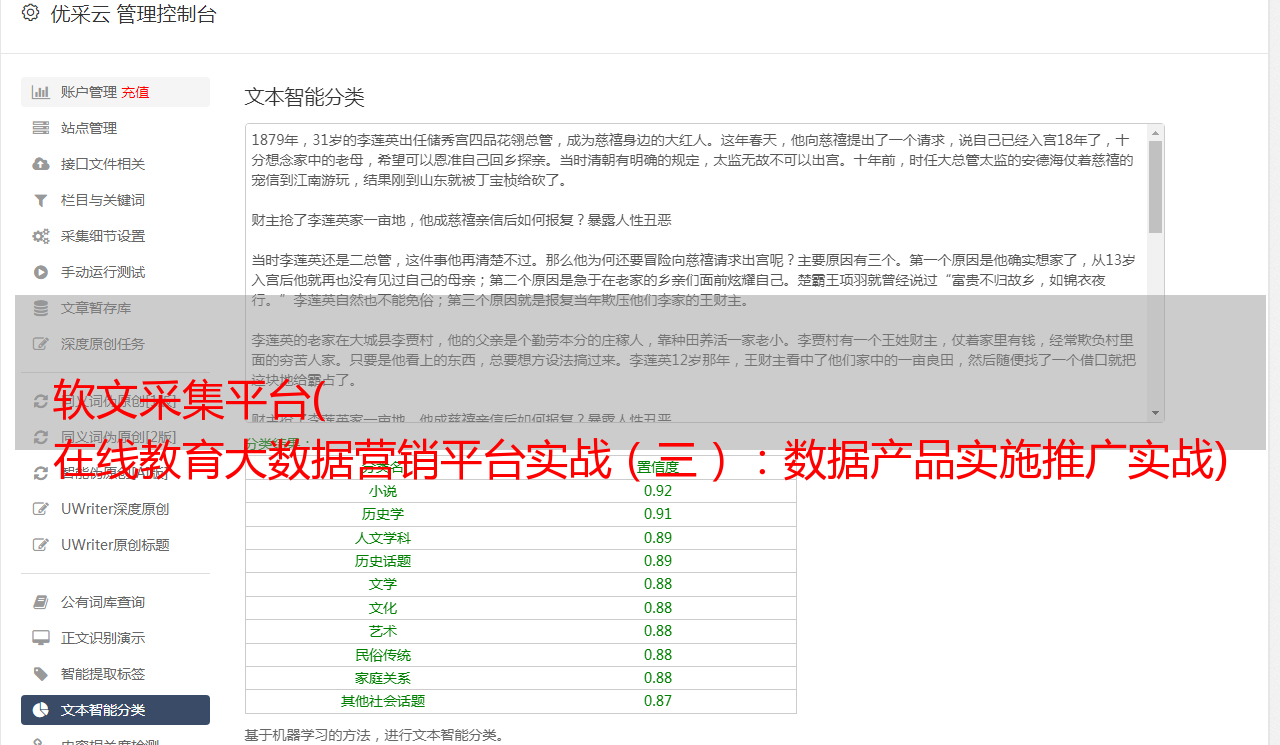Click the bar chart icon for 账户管理
This screenshot has height=745, width=1280.
pyautogui.click(x=41, y=92)
